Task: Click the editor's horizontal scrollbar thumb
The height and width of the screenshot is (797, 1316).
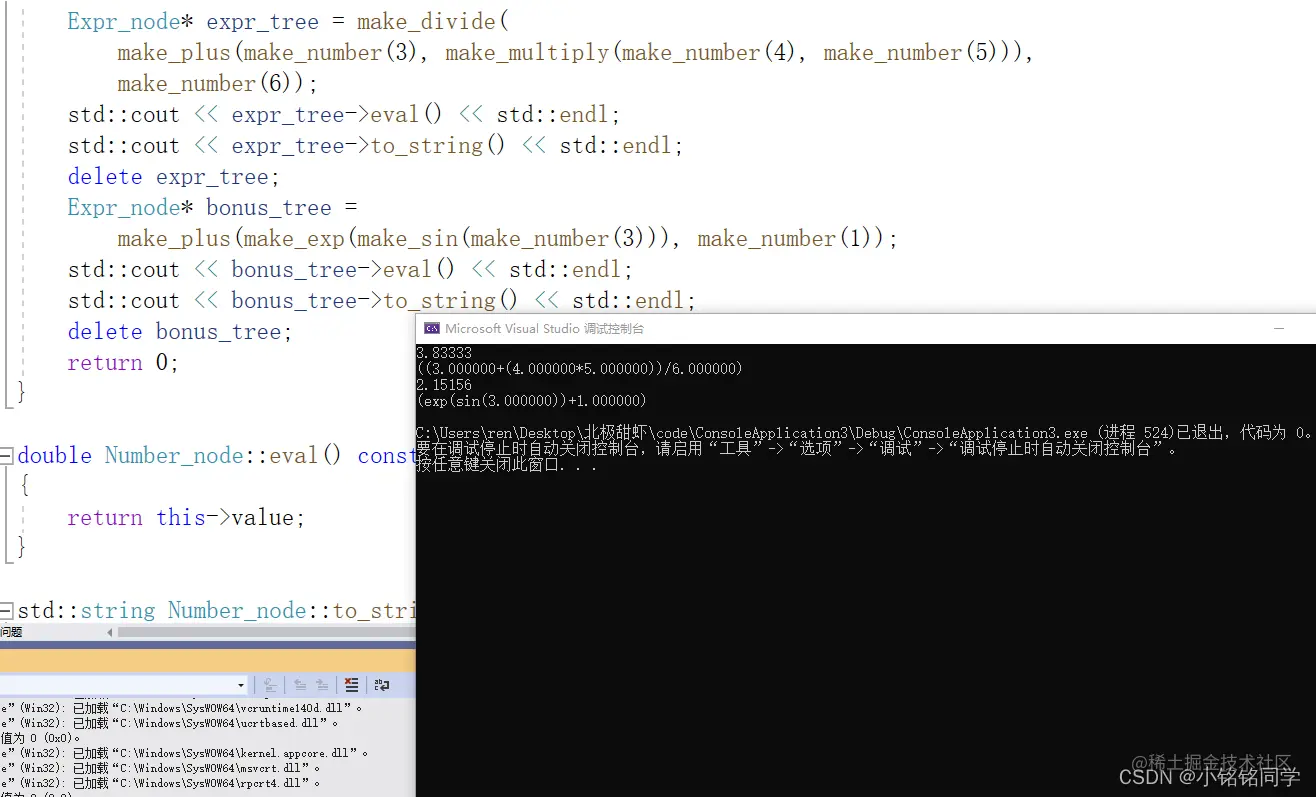Action: click(x=267, y=632)
